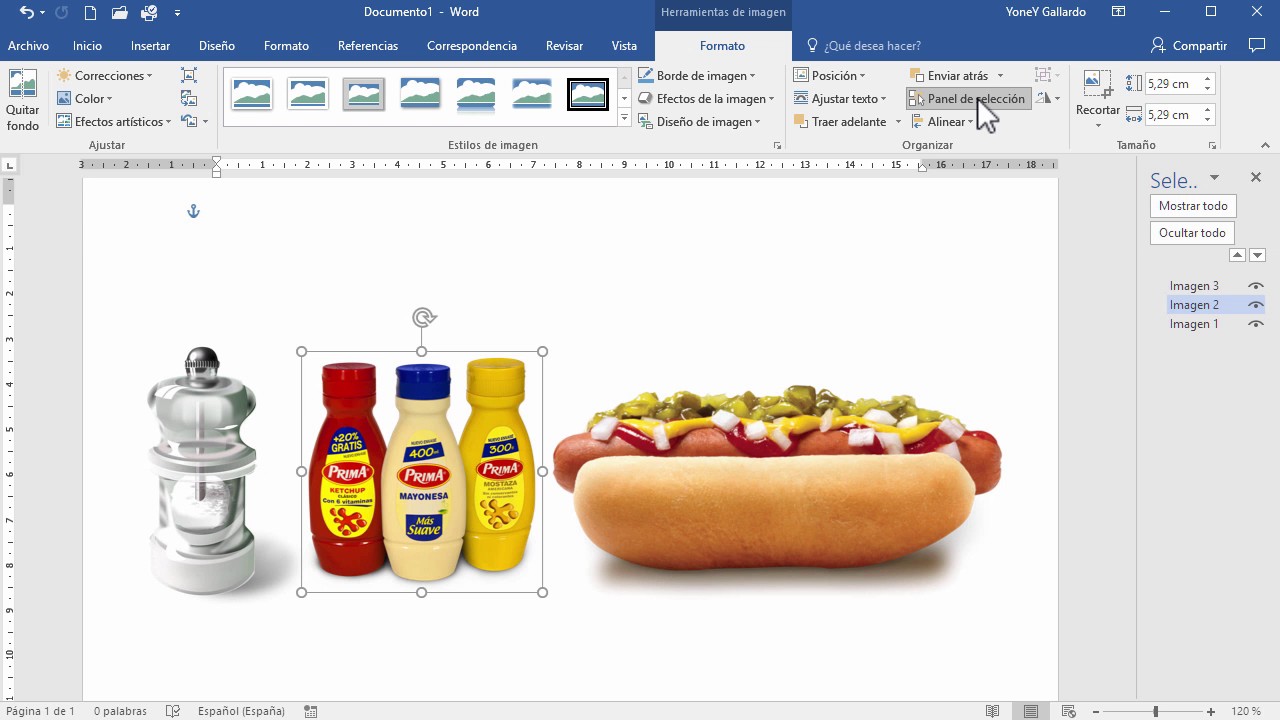Open the Ajustar texto dropdown
This screenshot has height=720, width=1280.
(843, 98)
